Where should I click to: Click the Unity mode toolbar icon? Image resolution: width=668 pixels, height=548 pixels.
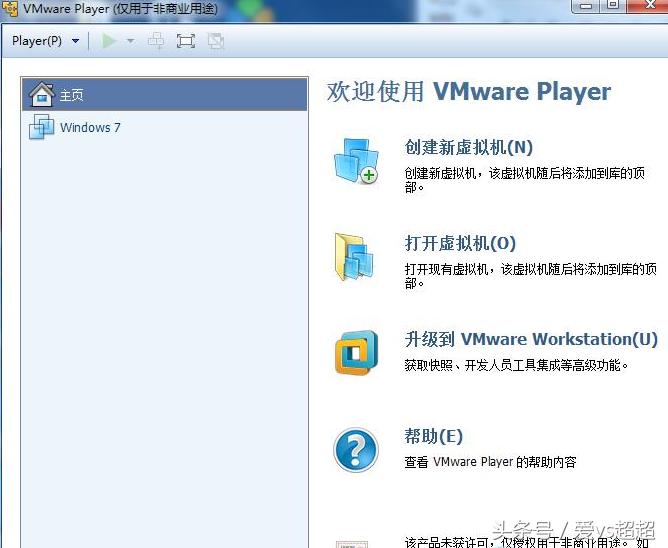pos(216,41)
